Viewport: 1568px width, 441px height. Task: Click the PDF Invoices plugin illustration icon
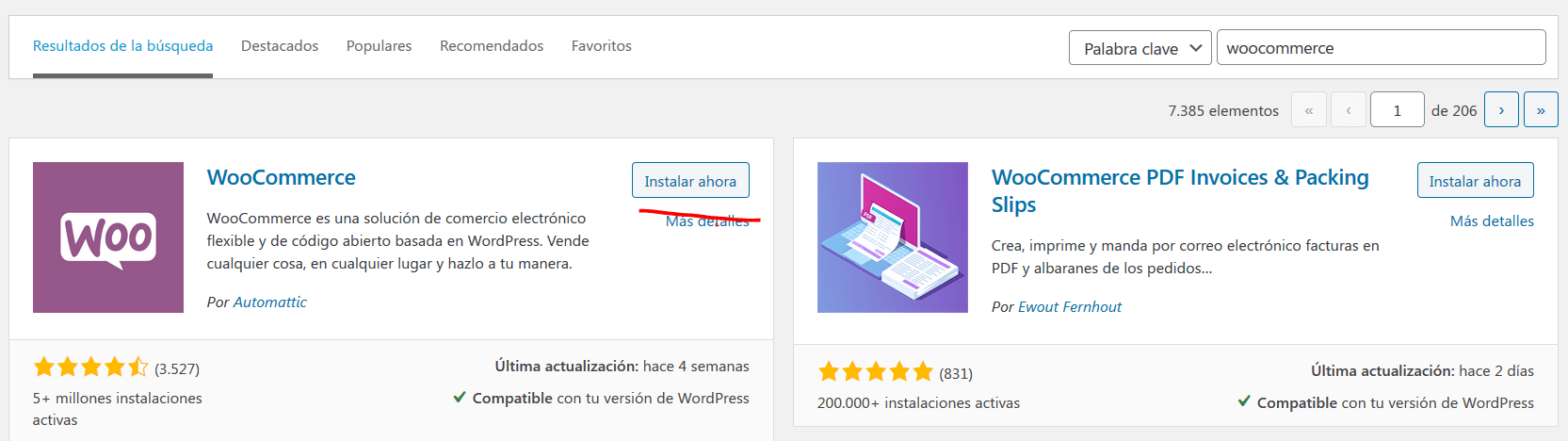893,237
